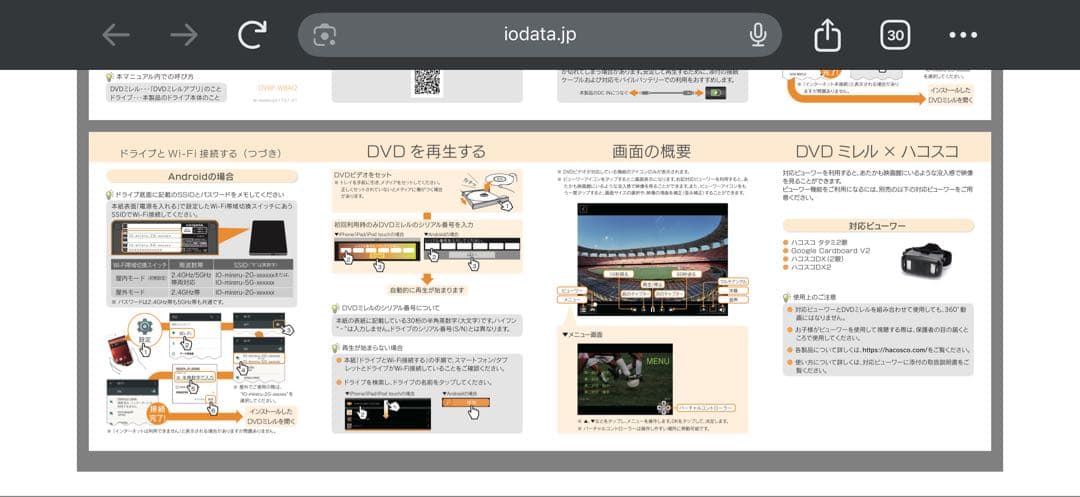This screenshot has height=497, width=1080.
Task: Tap 'ハコスコ タタミ2眼' in viewer list
Action: click(x=820, y=242)
